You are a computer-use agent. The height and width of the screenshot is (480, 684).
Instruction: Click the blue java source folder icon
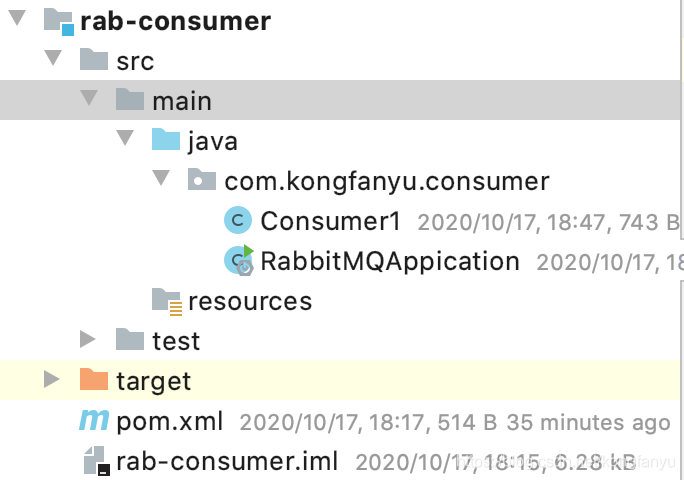[165, 140]
